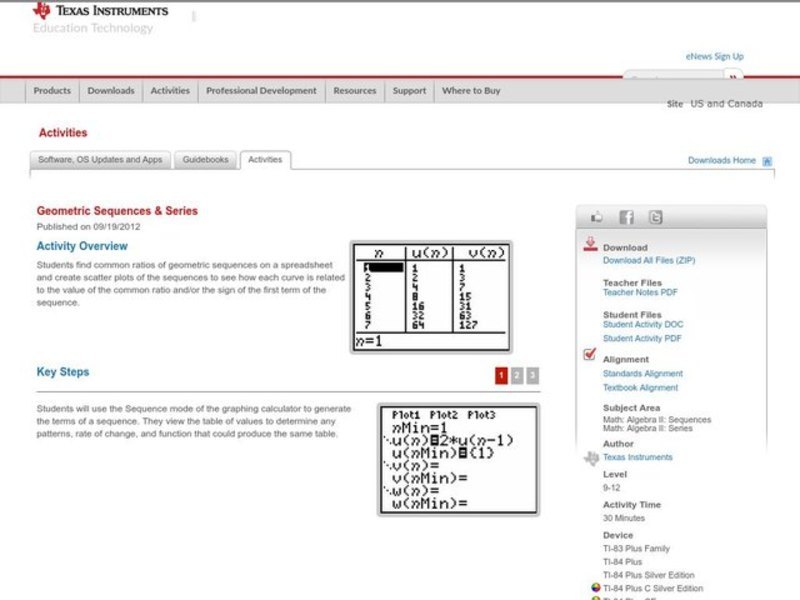The image size is (800, 600).
Task: Click the thumbs-up recommend icon
Action: click(596, 215)
